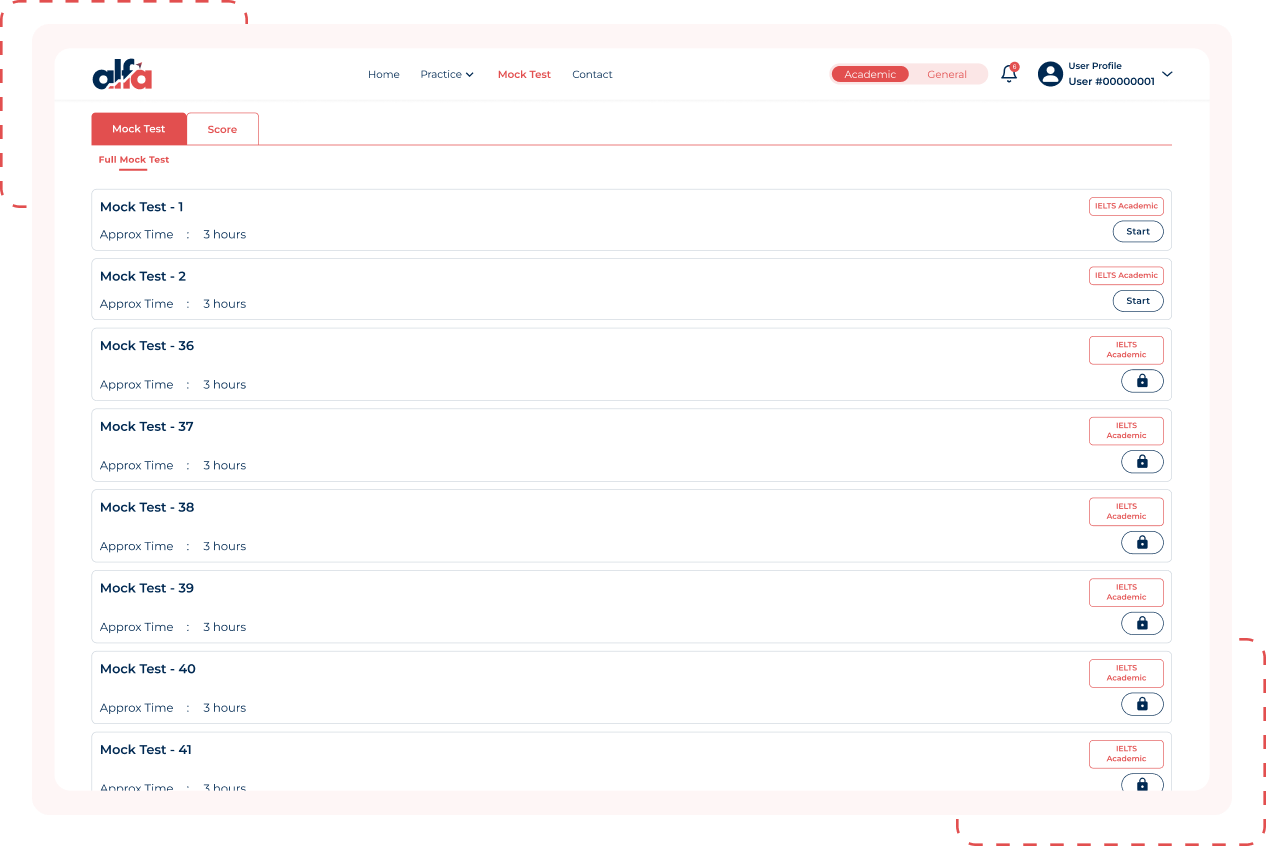Screen dimensions: 1266x846
Task: Click the lock icon for Mock Test - 39
Action: coord(1142,623)
